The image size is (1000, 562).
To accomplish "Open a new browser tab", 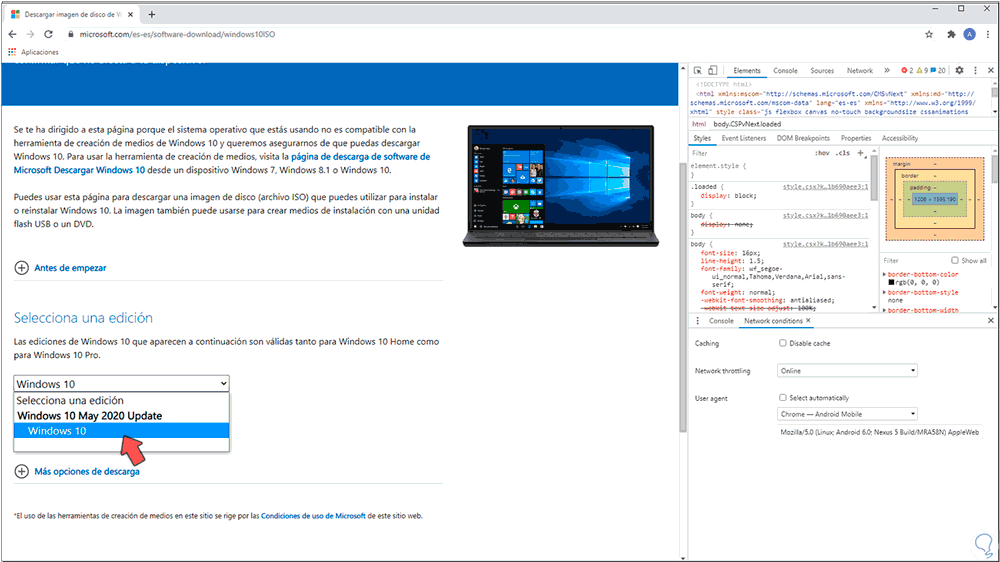I will pos(152,14).
